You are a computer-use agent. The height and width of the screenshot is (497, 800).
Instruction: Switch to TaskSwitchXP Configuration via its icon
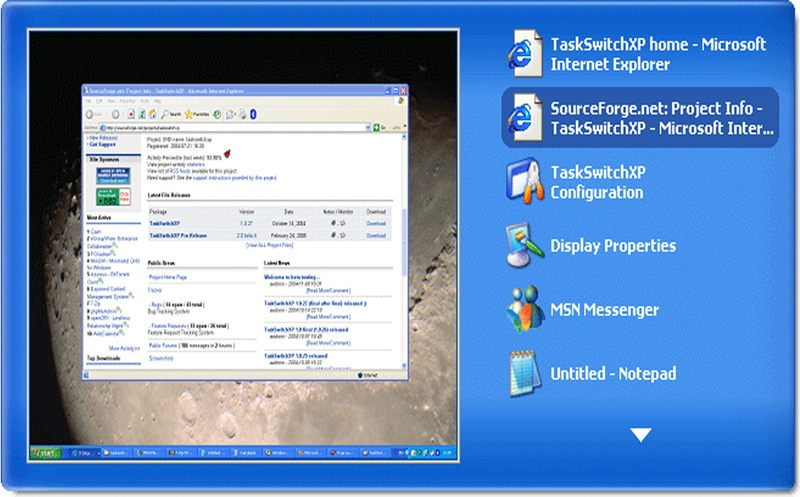(x=524, y=181)
